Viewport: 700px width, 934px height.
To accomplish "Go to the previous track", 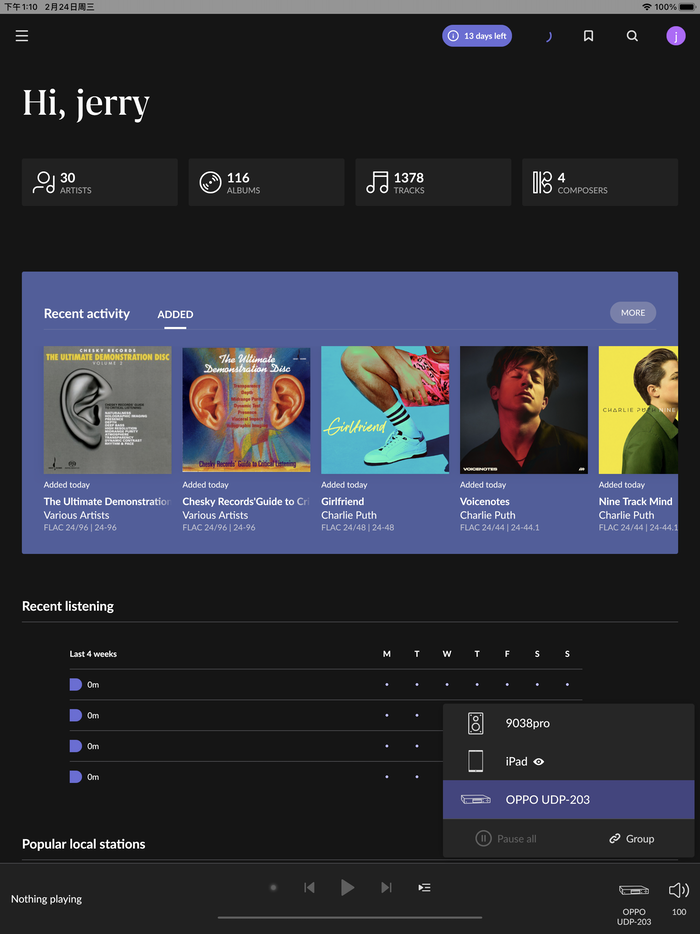I will click(x=309, y=887).
